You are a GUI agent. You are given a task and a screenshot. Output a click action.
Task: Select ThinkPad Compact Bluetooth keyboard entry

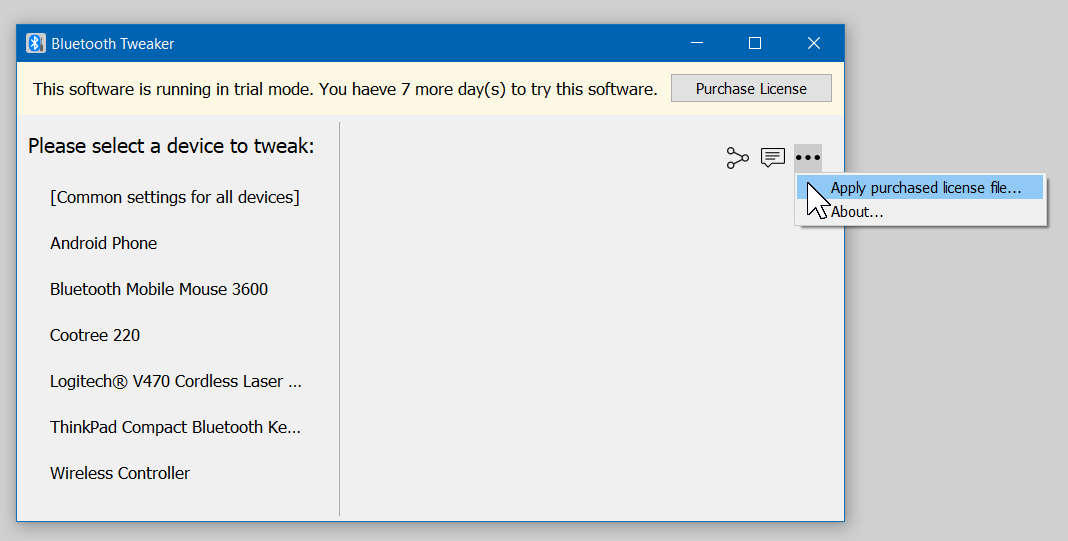coord(175,427)
